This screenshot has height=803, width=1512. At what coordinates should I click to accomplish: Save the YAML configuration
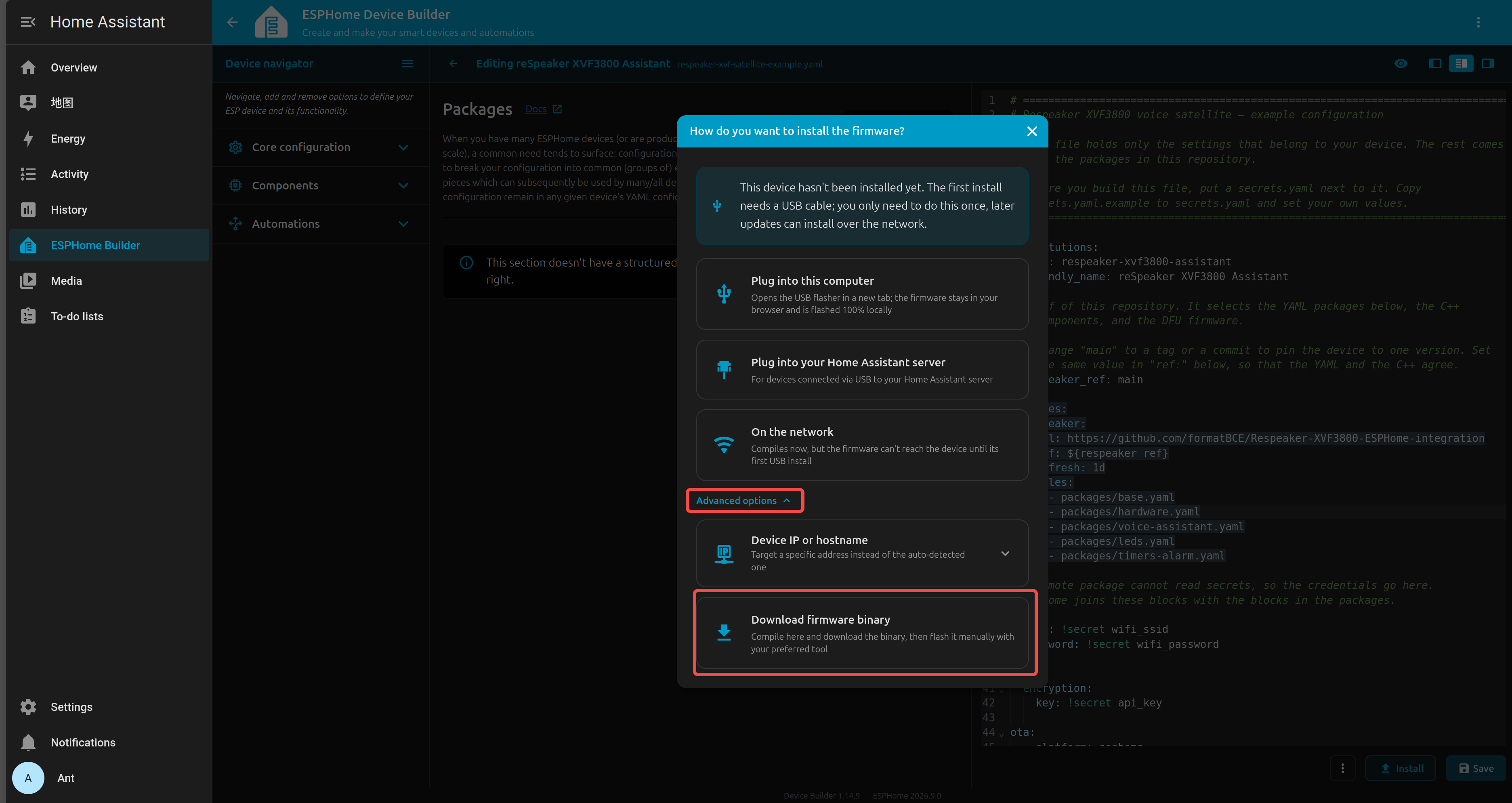click(x=1476, y=768)
